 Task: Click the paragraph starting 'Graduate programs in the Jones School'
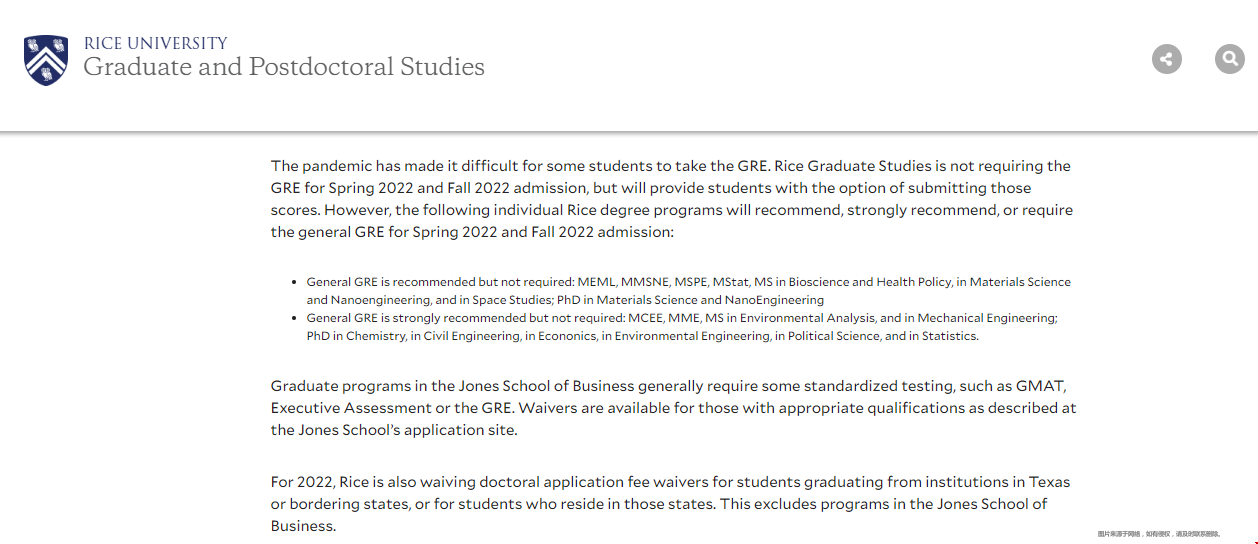coord(673,408)
